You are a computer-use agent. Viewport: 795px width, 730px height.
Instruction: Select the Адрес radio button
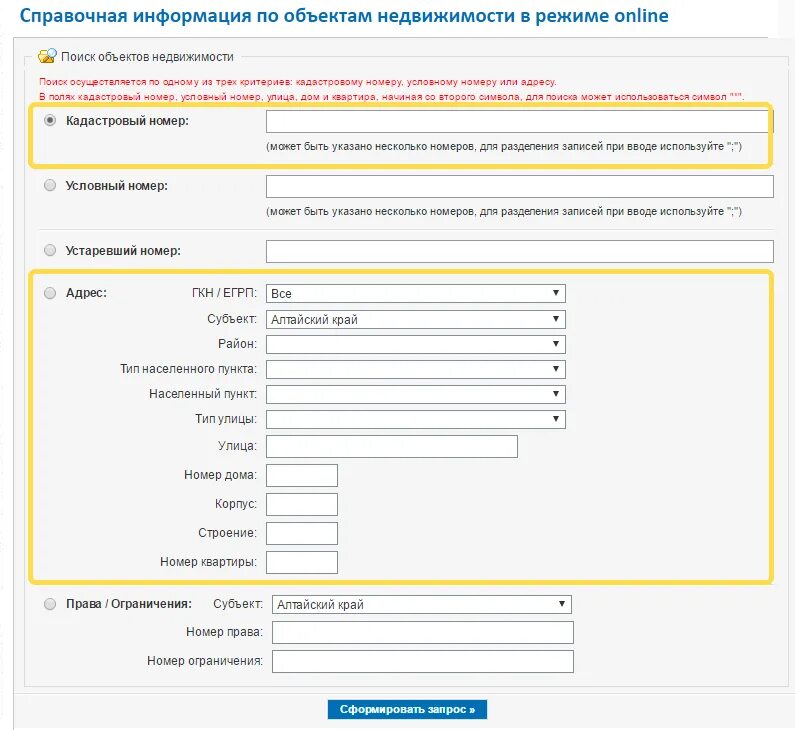(50, 293)
